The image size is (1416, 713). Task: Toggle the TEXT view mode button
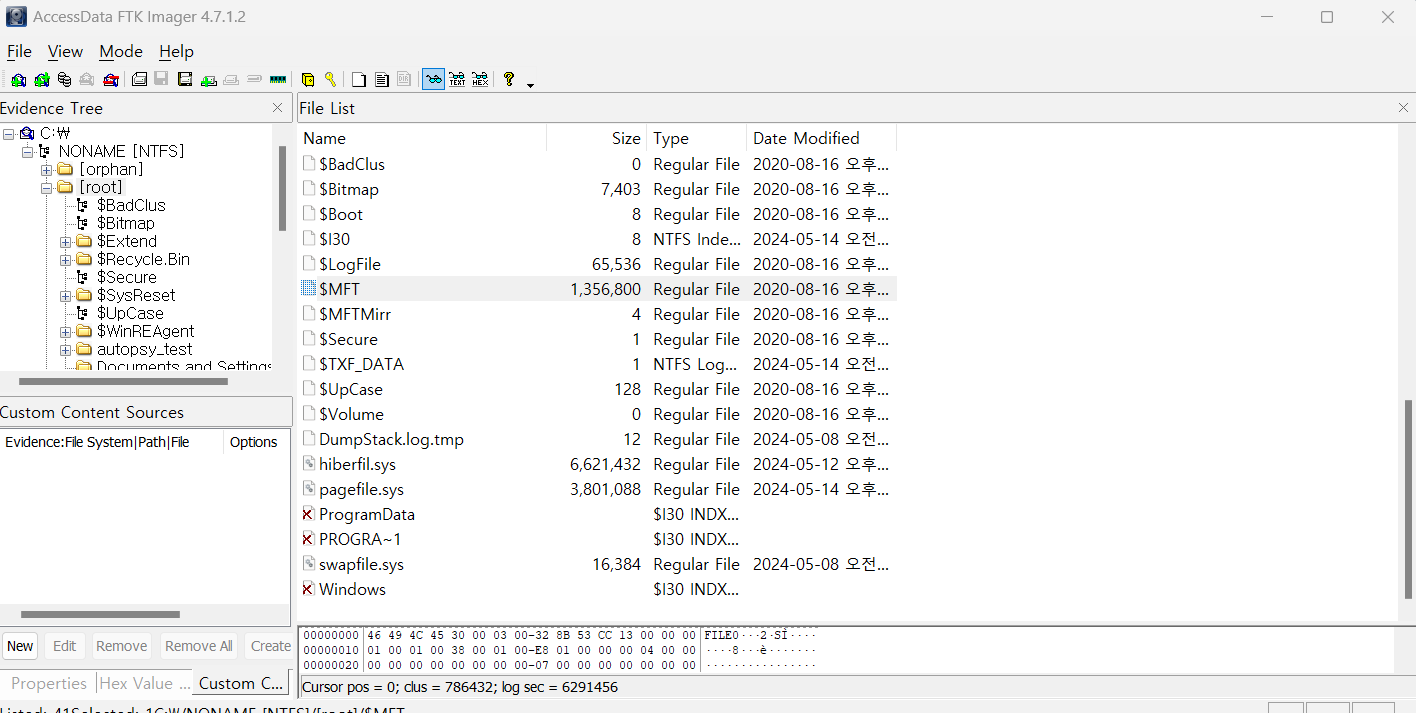pos(457,79)
